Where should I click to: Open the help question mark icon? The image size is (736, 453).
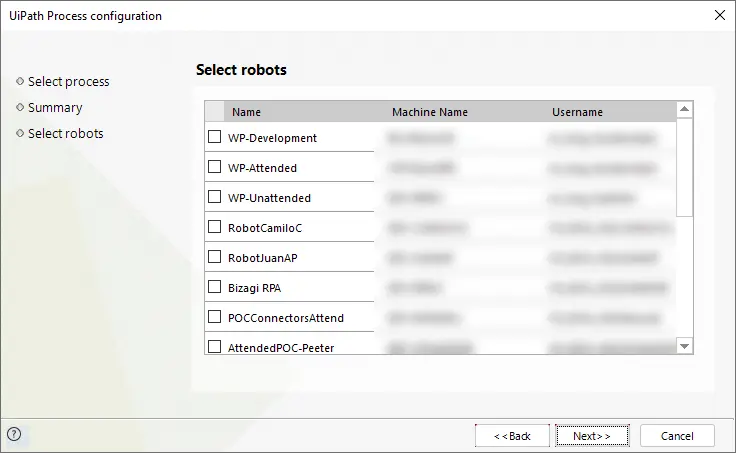pyautogui.click(x=14, y=434)
